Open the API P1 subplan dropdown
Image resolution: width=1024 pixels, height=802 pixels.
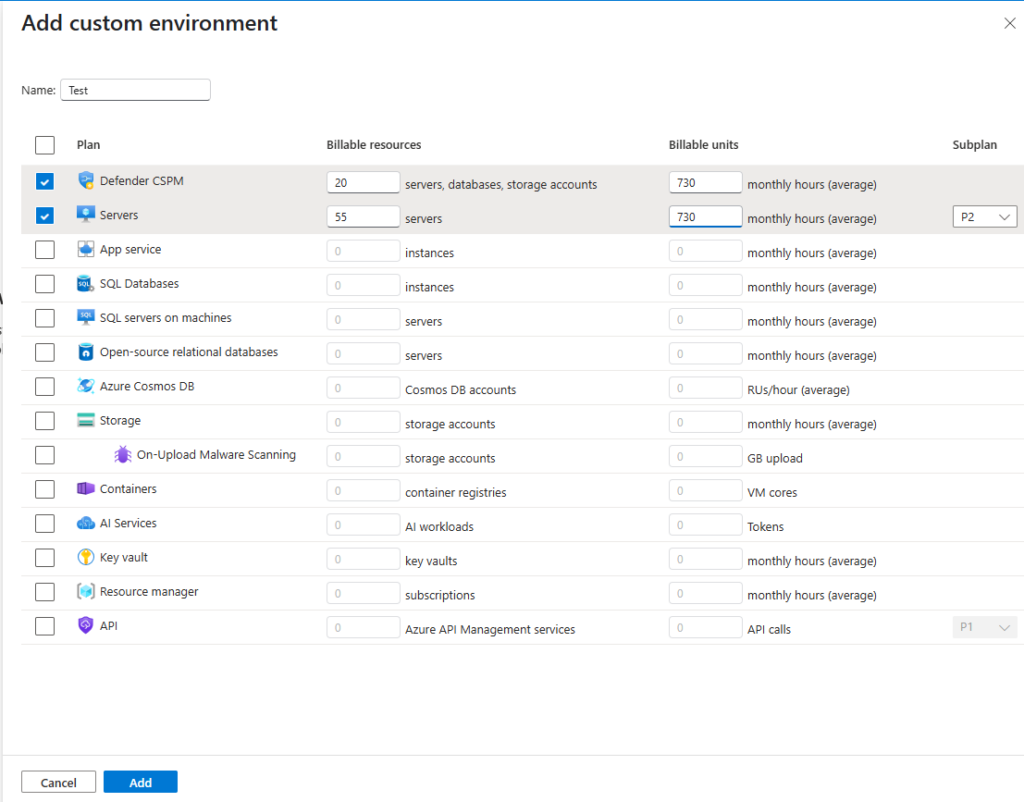coord(985,627)
